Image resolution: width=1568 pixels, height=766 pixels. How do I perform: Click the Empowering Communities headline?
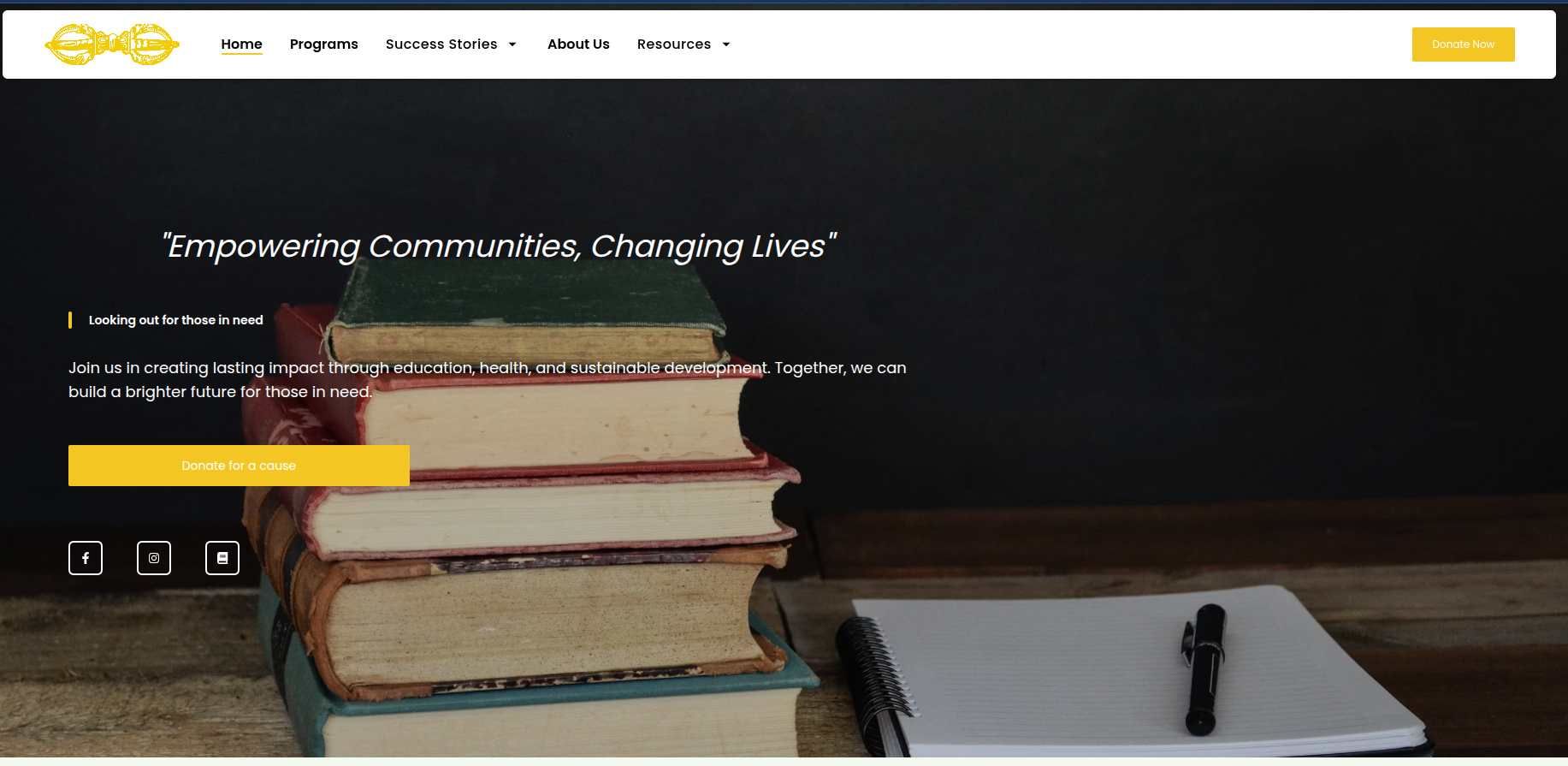click(x=499, y=246)
